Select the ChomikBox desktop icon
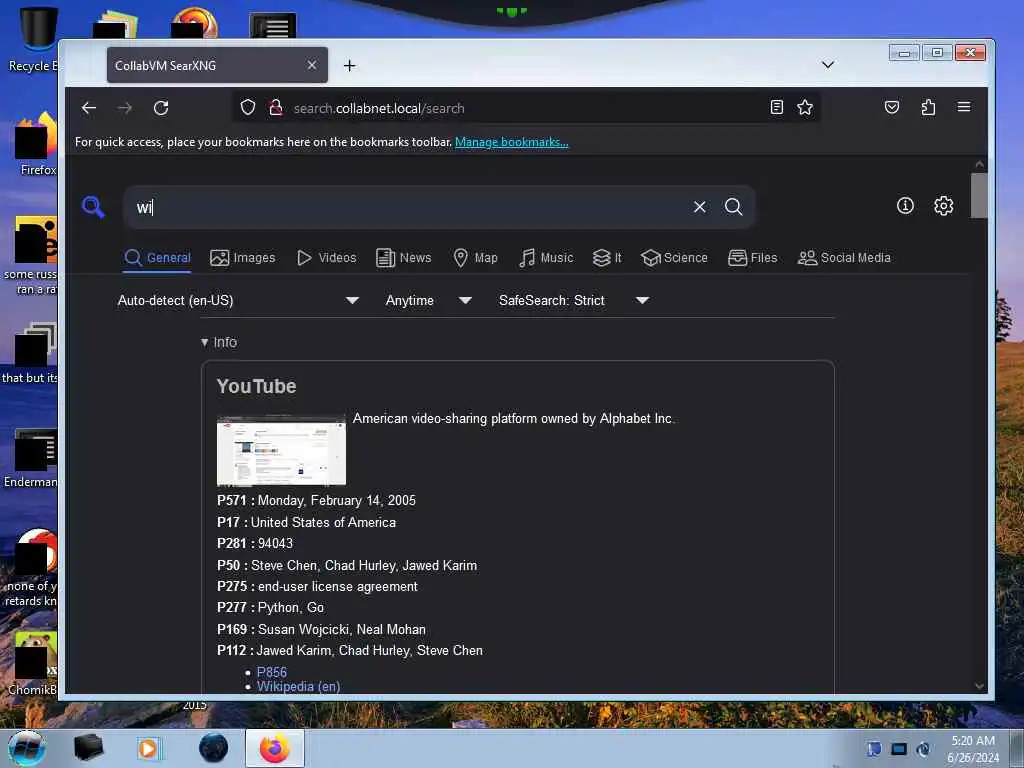This screenshot has height=768, width=1024. pyautogui.click(x=33, y=663)
